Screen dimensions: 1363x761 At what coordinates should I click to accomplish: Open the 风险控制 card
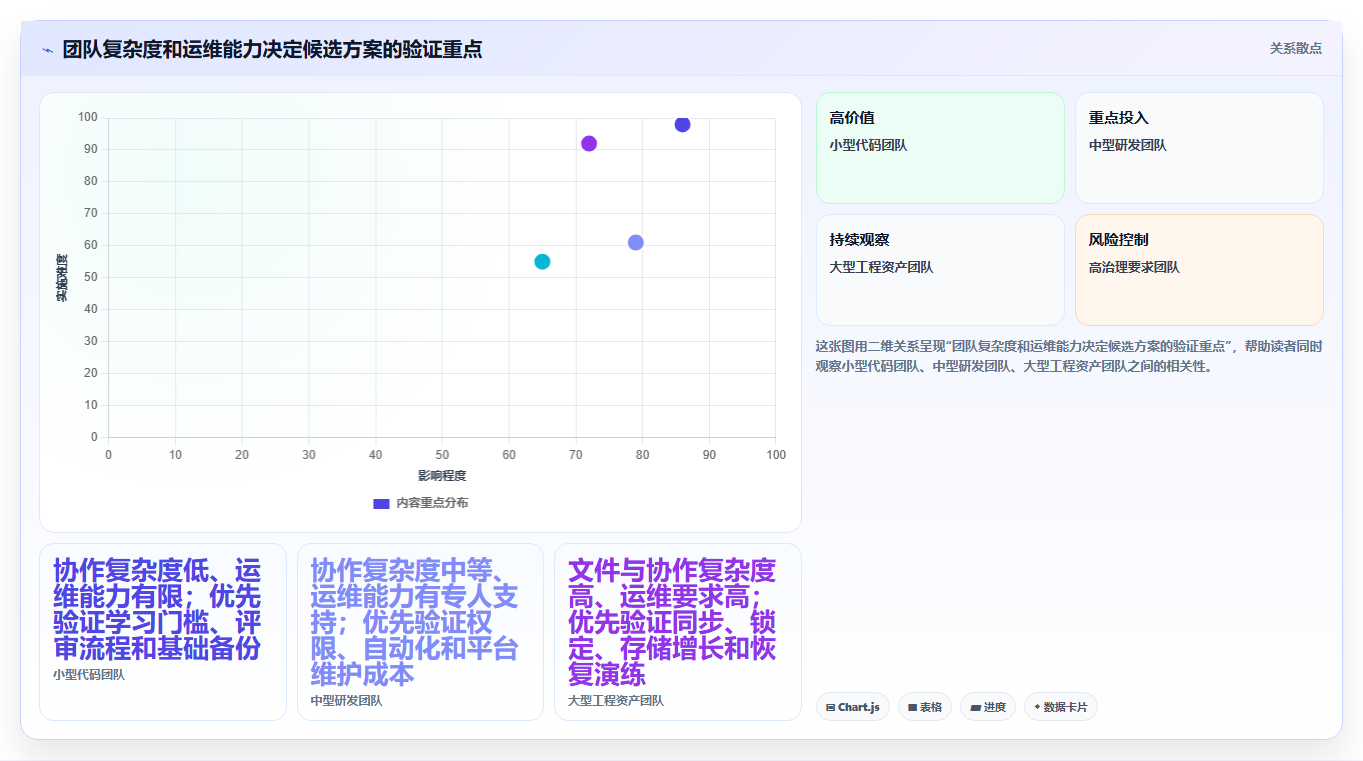click(x=1199, y=270)
